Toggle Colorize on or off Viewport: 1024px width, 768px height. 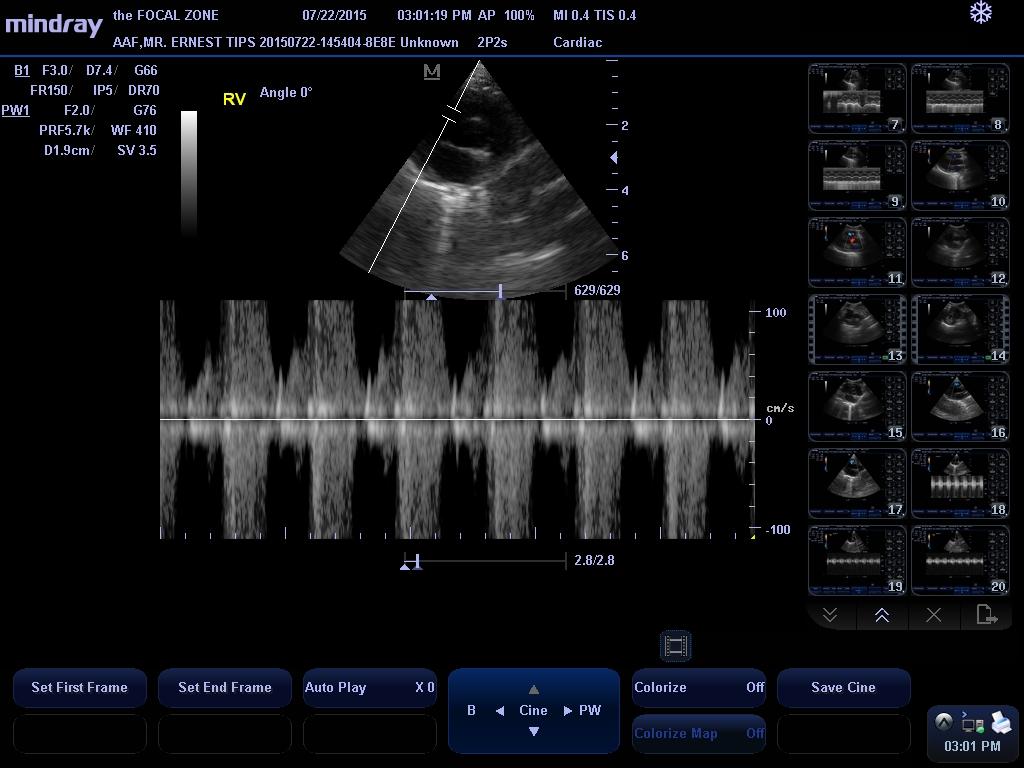click(699, 688)
